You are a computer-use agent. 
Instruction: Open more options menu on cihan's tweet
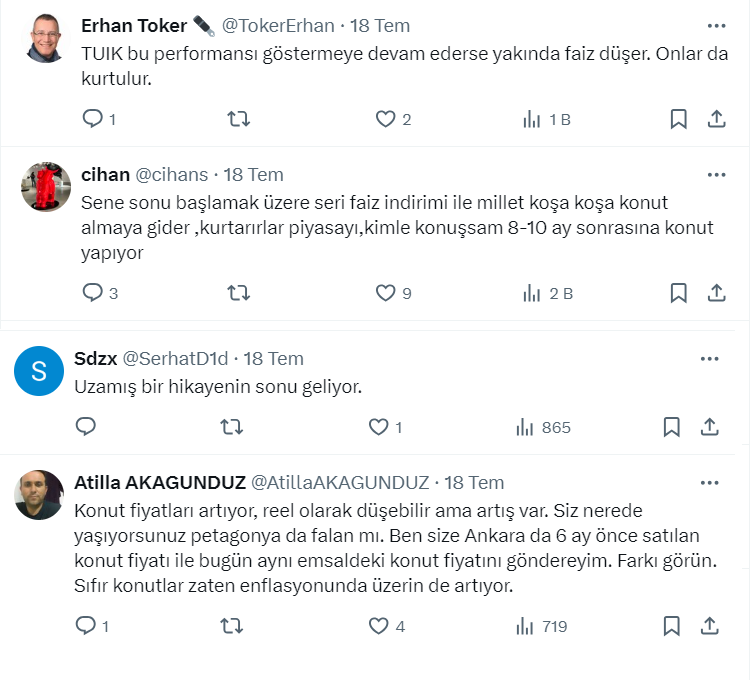pos(716,174)
